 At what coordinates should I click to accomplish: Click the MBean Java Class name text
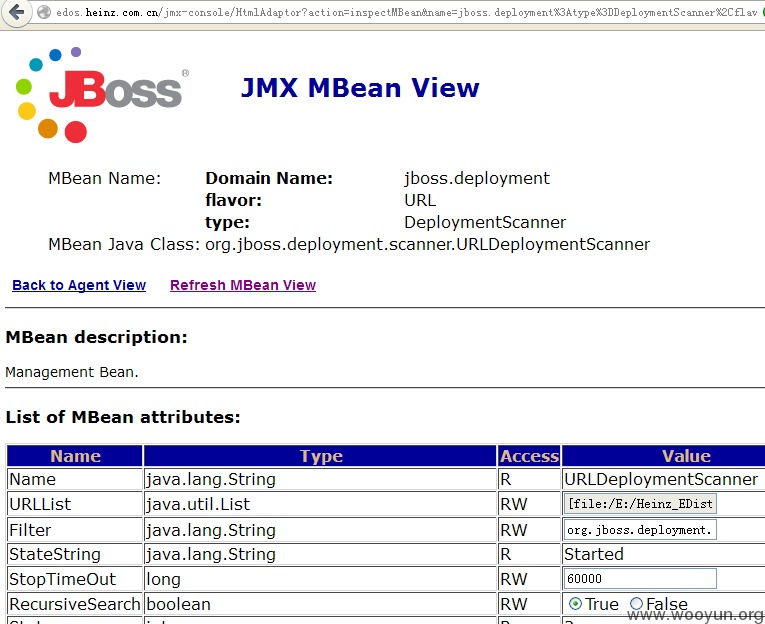427,244
